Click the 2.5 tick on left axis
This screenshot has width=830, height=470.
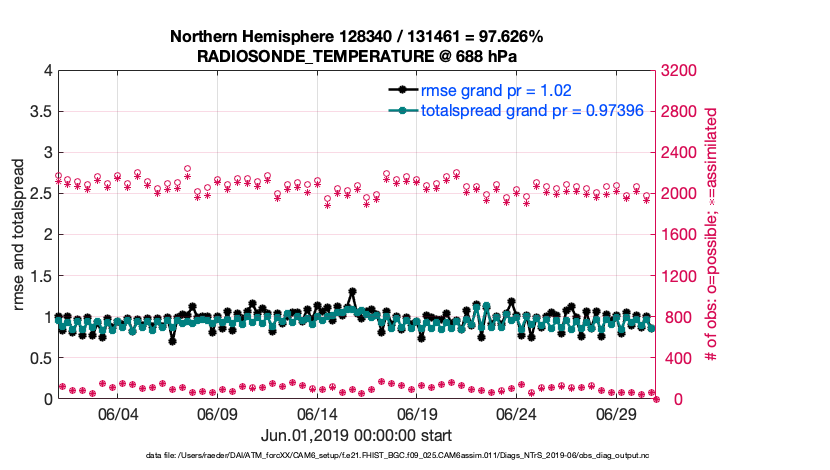coord(38,194)
